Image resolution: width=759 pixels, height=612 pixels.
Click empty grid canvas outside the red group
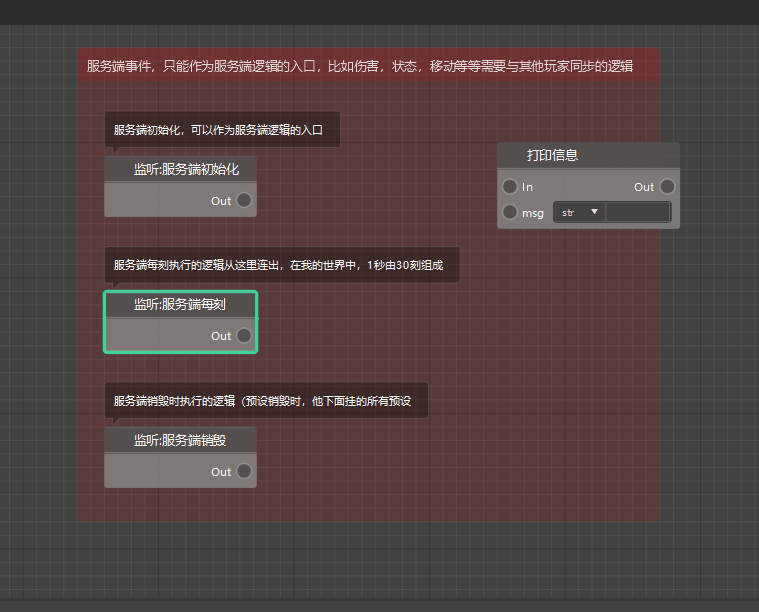[710, 400]
